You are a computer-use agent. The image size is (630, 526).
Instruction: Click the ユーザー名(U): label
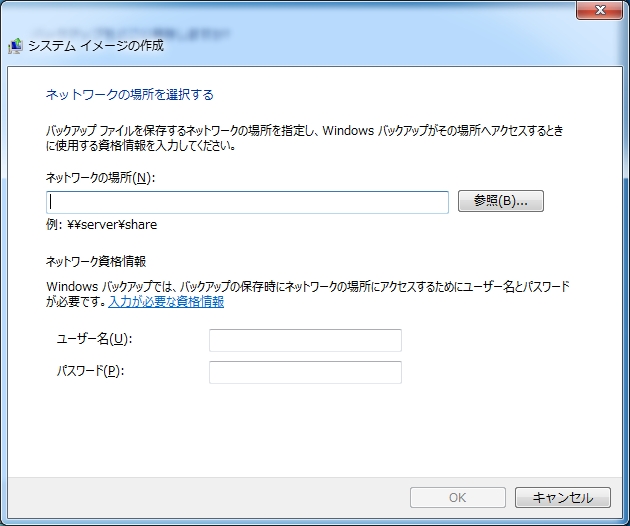[94, 339]
